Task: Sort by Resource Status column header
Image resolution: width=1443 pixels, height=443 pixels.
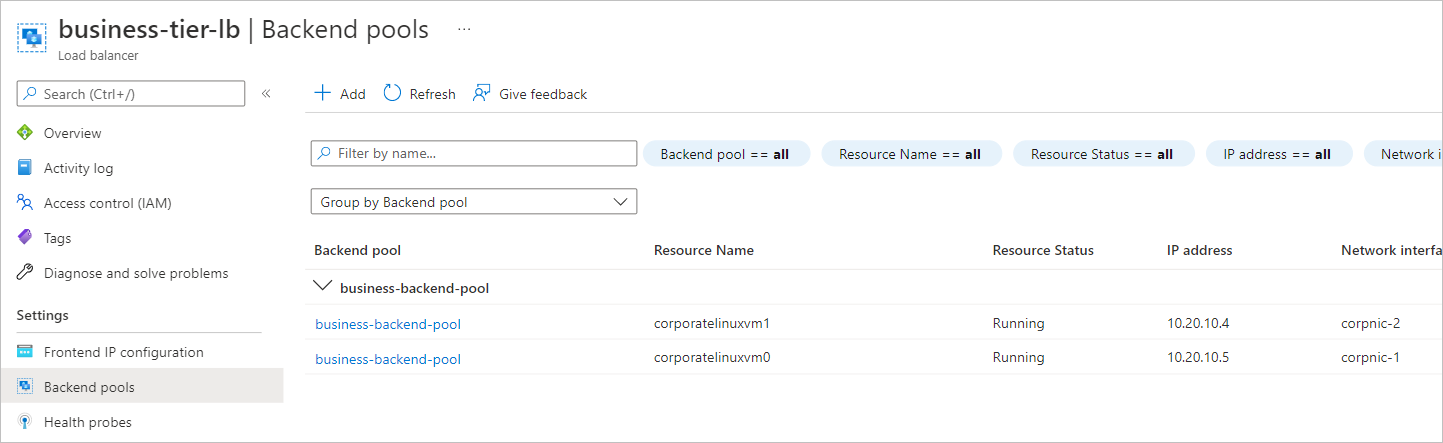Action: click(x=1043, y=250)
